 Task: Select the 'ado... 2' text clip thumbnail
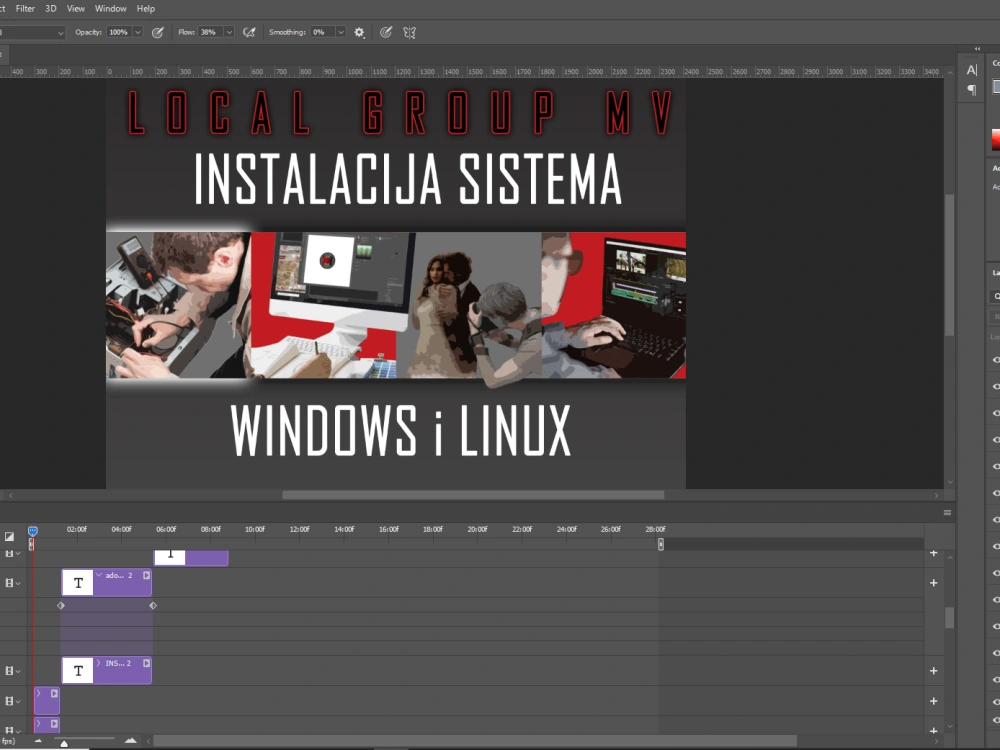pyautogui.click(x=78, y=583)
